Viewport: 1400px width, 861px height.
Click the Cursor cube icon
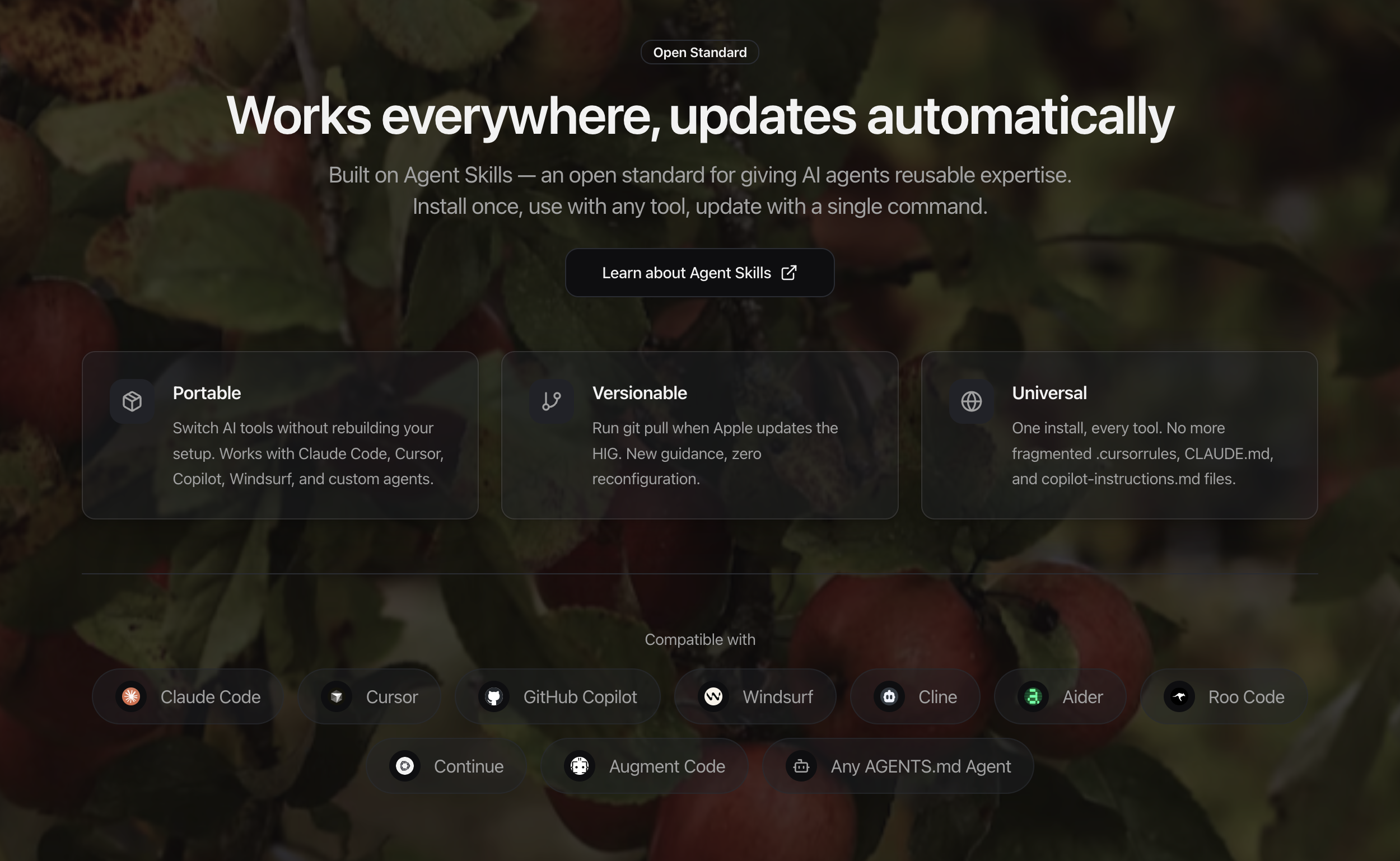pyautogui.click(x=337, y=696)
